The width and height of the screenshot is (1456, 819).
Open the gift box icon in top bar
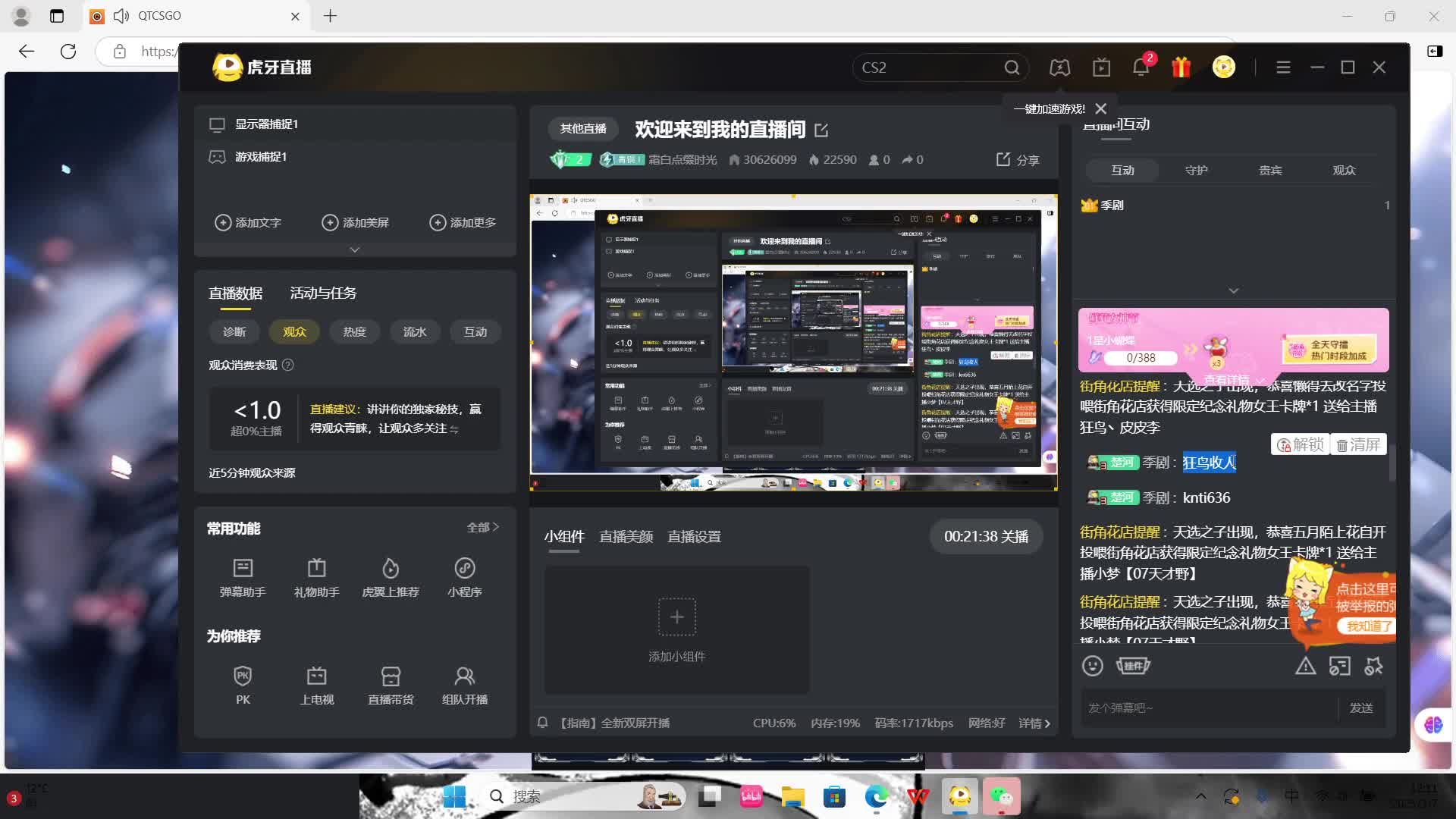pyautogui.click(x=1181, y=67)
